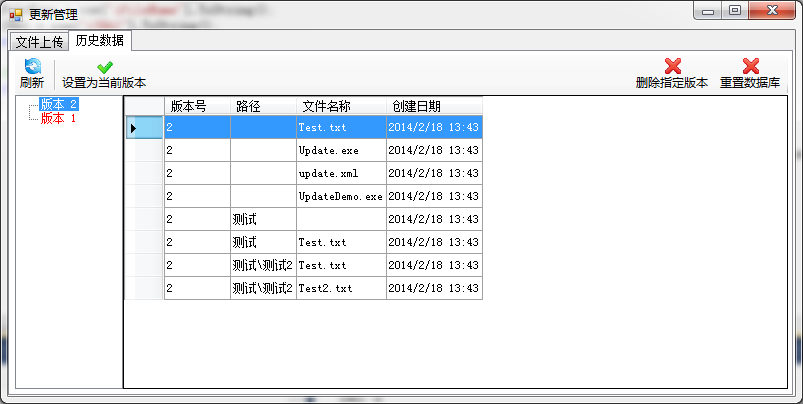Click the 更新管理 window title icon

tap(16, 14)
